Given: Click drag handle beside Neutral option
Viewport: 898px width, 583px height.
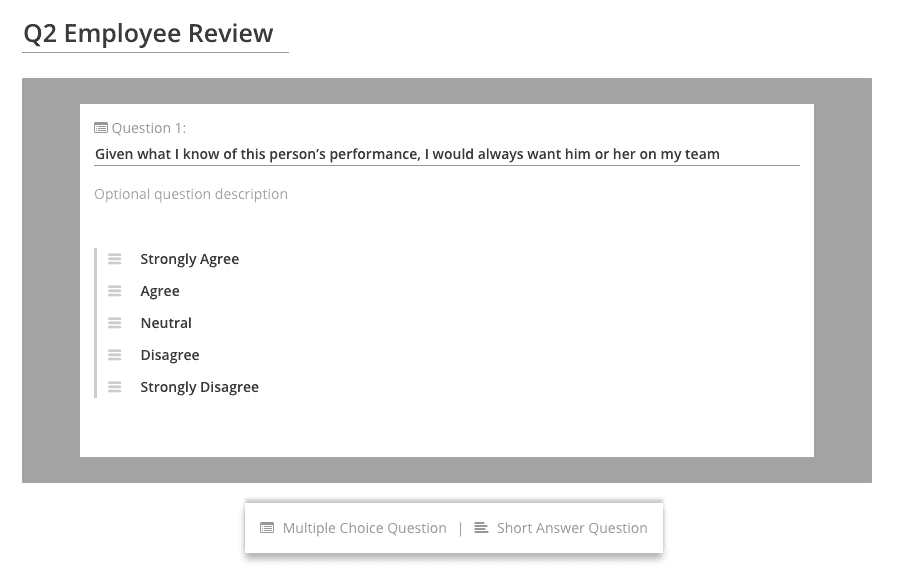Looking at the screenshot, I should point(115,323).
